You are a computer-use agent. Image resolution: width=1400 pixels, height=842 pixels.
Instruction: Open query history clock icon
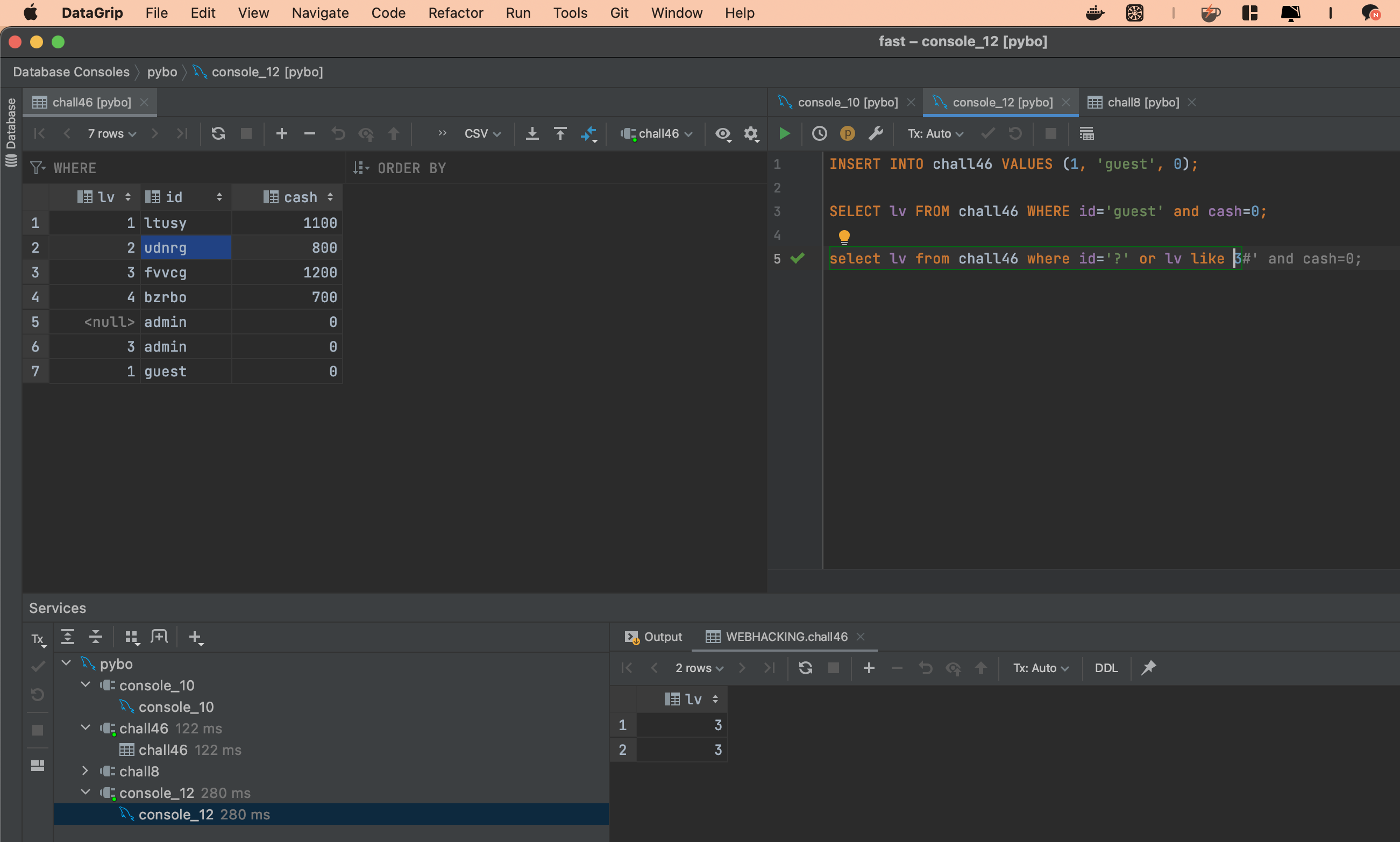coord(819,134)
